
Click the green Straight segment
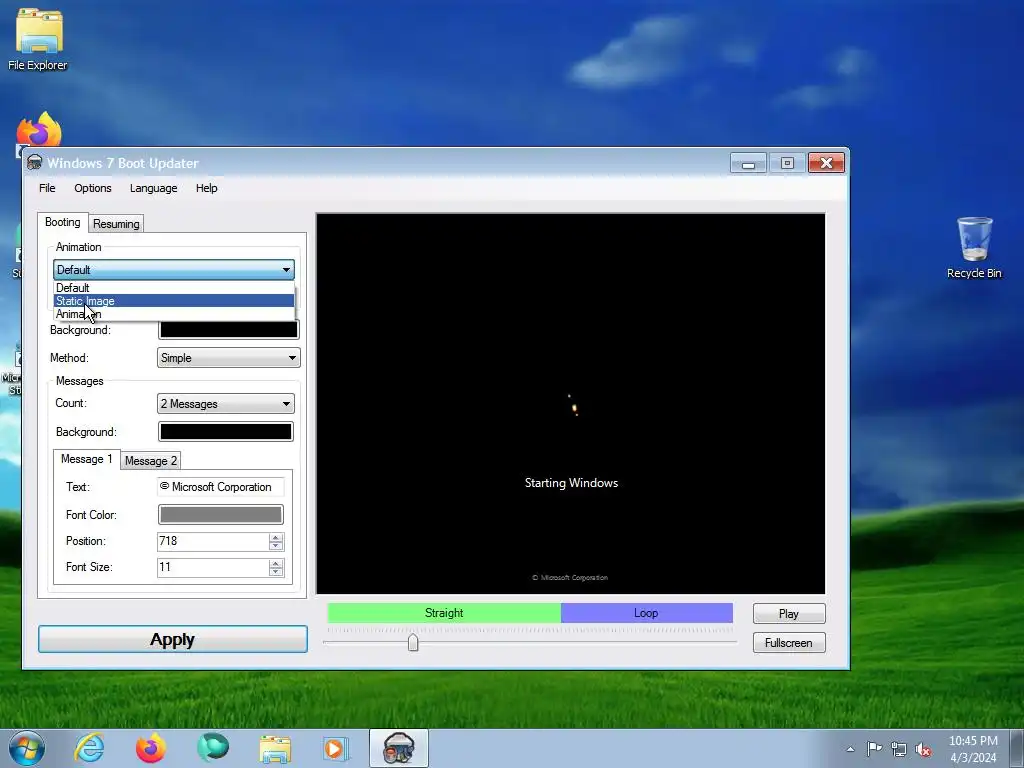pyautogui.click(x=444, y=613)
